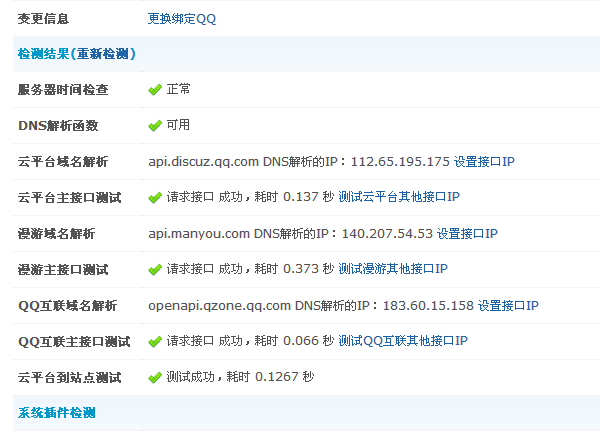
Task: Select the 云平台主接口测试 label
Action: (70, 197)
